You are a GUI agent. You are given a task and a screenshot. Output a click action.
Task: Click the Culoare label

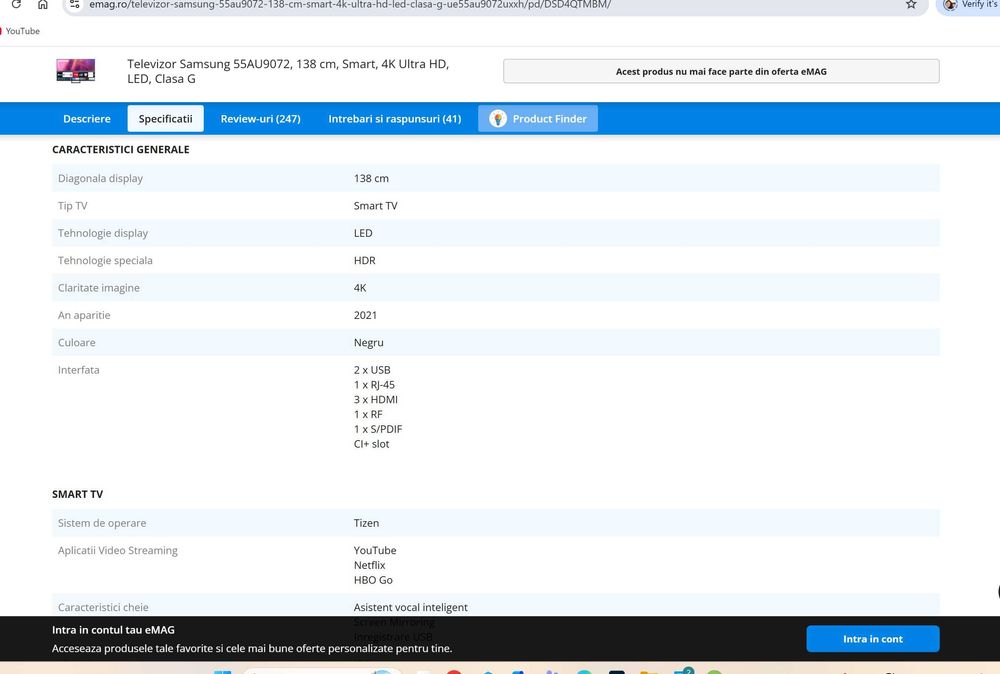point(77,343)
